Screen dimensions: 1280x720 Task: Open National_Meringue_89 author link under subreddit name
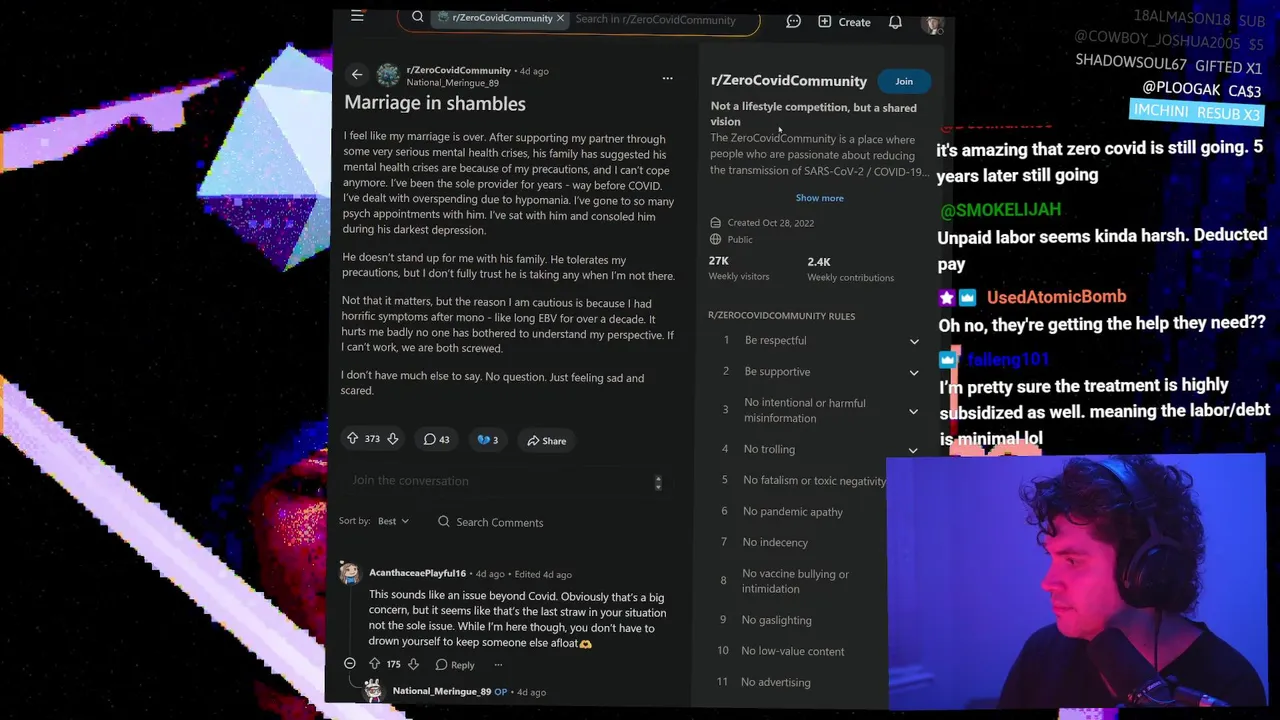[x=452, y=83]
